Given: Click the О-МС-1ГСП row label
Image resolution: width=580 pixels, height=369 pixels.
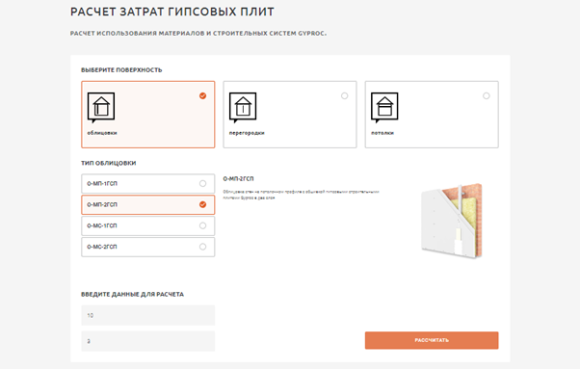Looking at the screenshot, I should [x=102, y=226].
